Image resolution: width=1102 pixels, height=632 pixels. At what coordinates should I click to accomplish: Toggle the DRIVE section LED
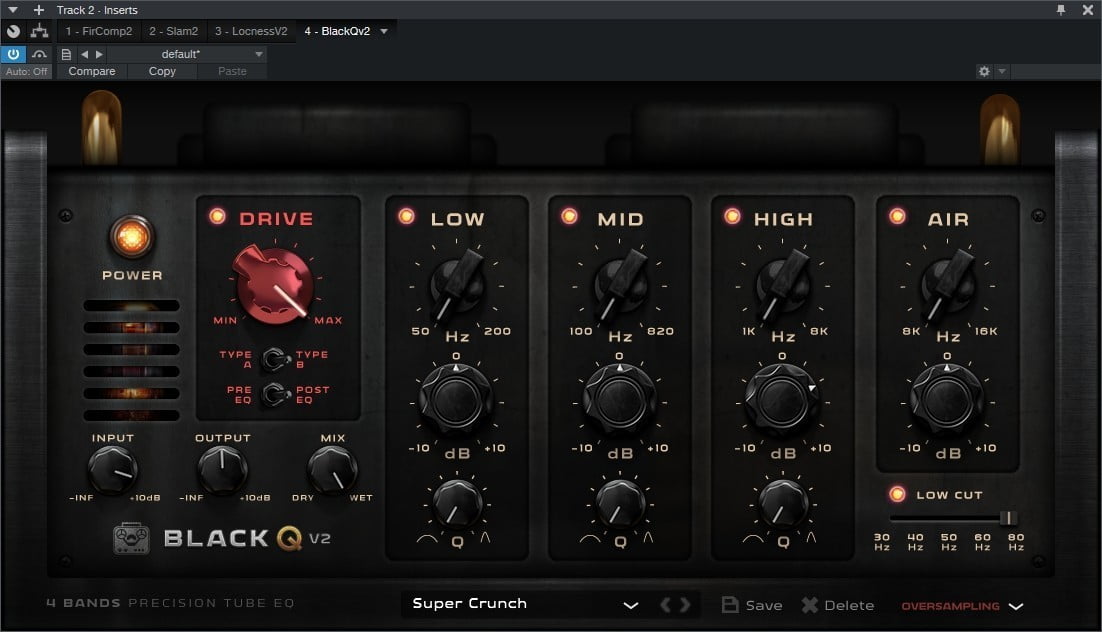(x=216, y=217)
